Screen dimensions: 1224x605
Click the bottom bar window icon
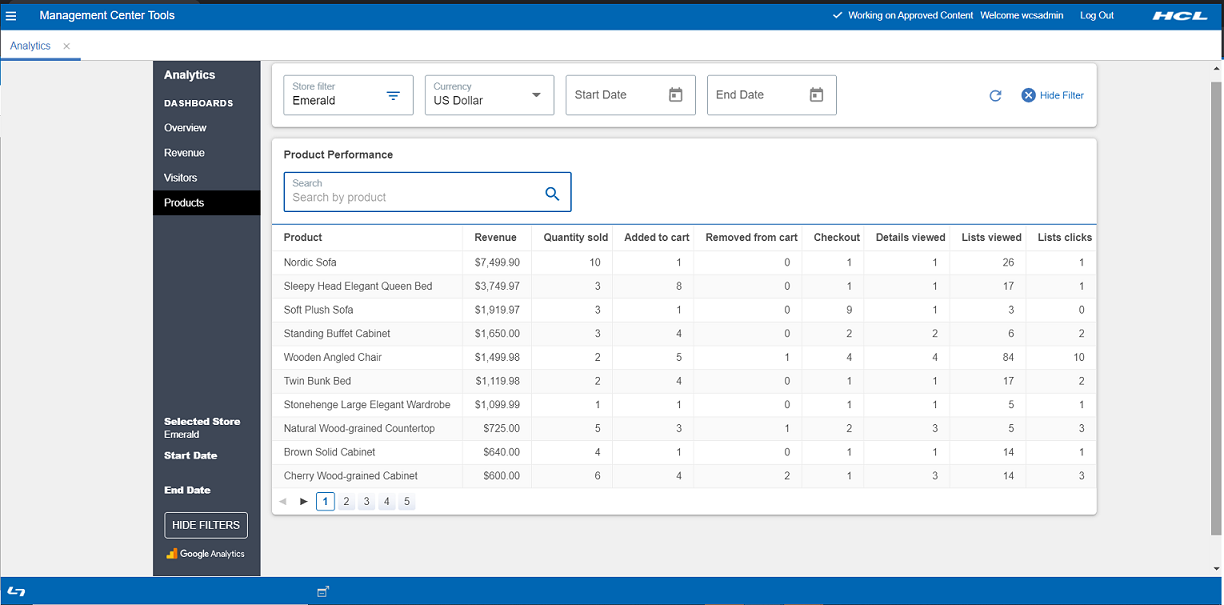(323, 592)
